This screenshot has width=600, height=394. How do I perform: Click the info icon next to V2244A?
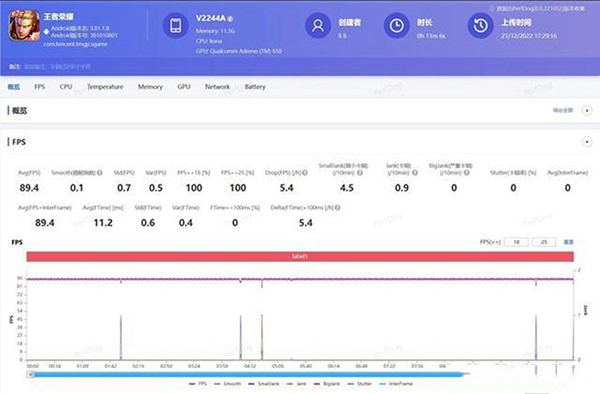point(230,18)
